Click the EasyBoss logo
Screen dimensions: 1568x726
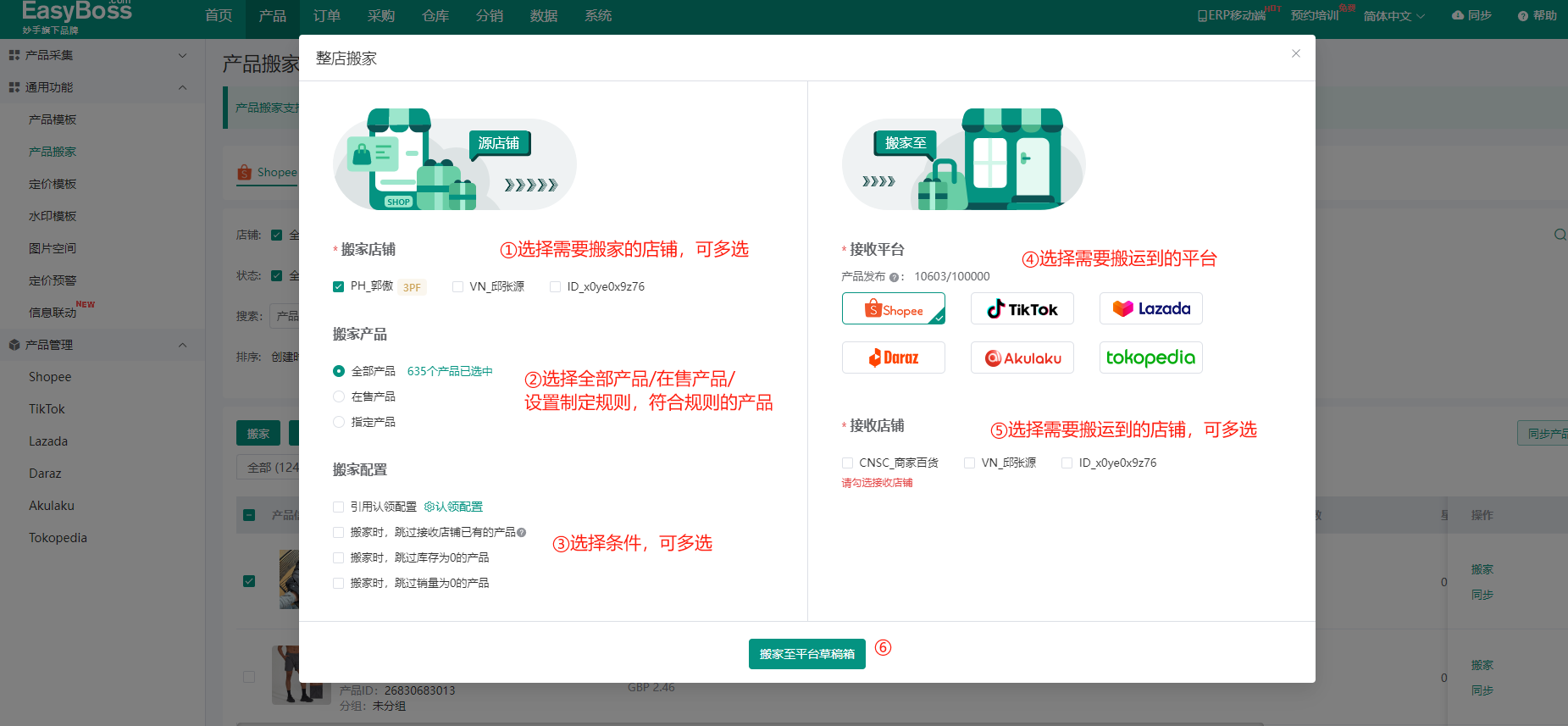[76, 17]
